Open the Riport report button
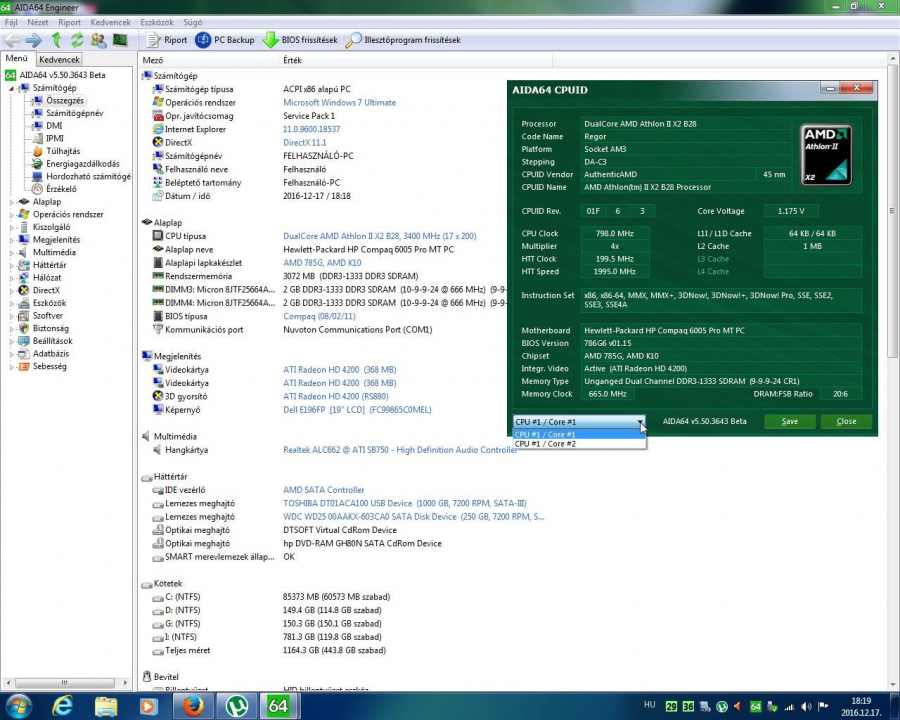Viewport: 900px width, 720px height. coord(167,40)
